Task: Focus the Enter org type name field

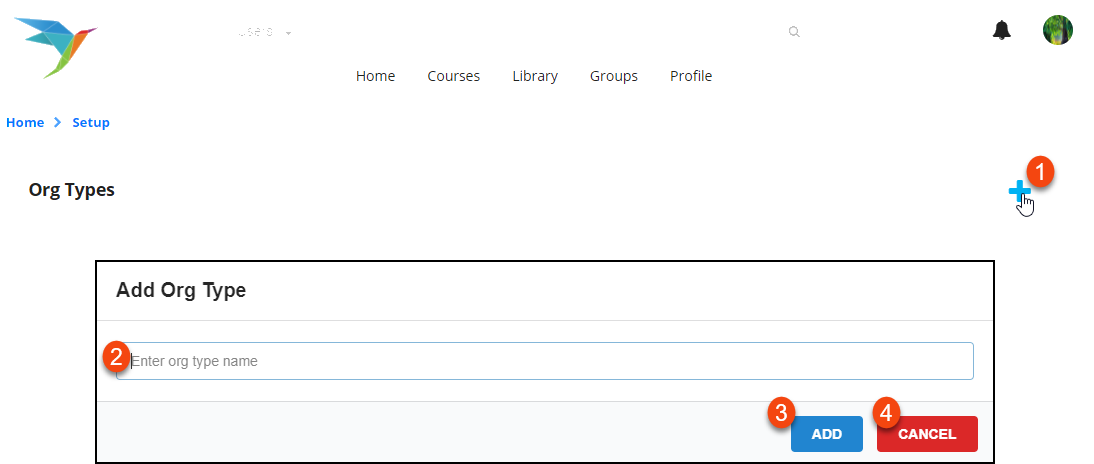Action: pyautogui.click(x=544, y=361)
